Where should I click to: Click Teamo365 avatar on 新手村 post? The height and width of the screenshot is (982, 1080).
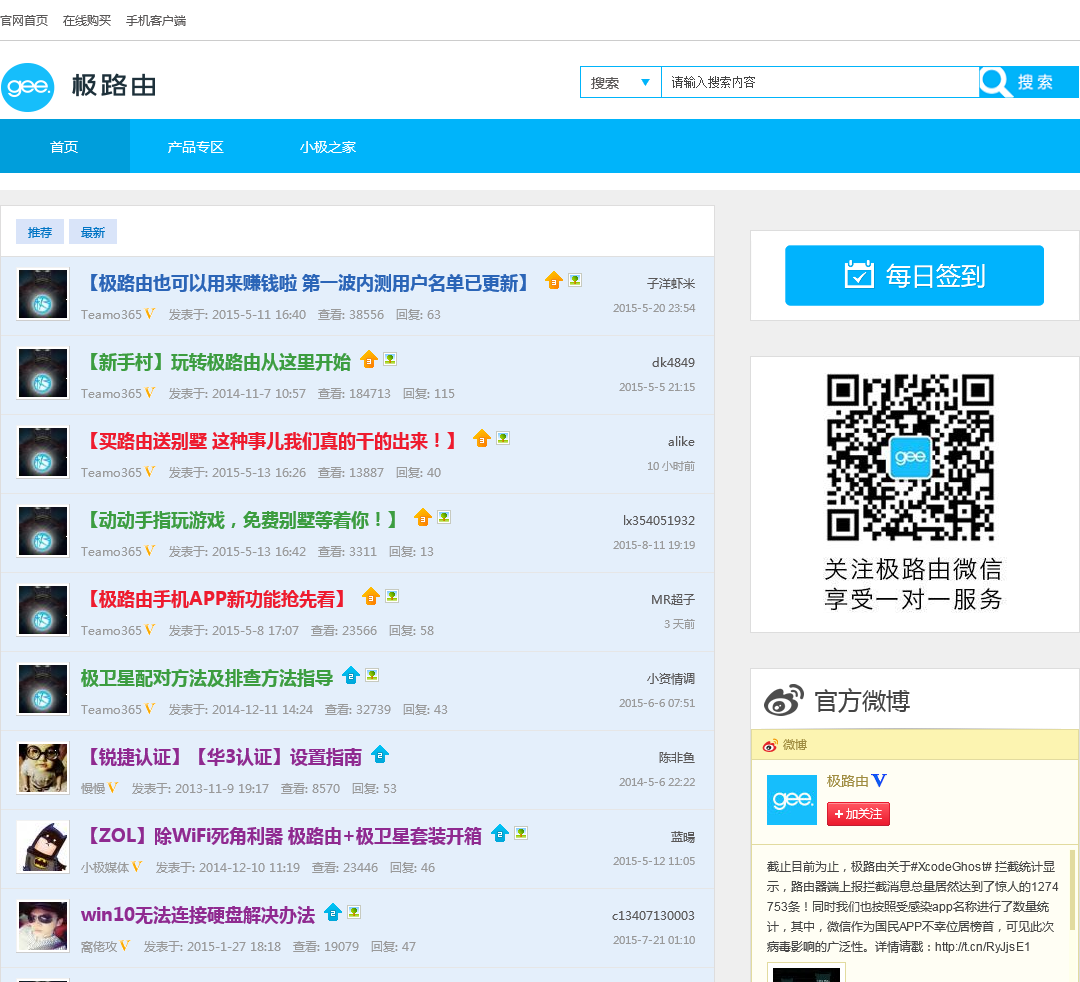point(43,373)
